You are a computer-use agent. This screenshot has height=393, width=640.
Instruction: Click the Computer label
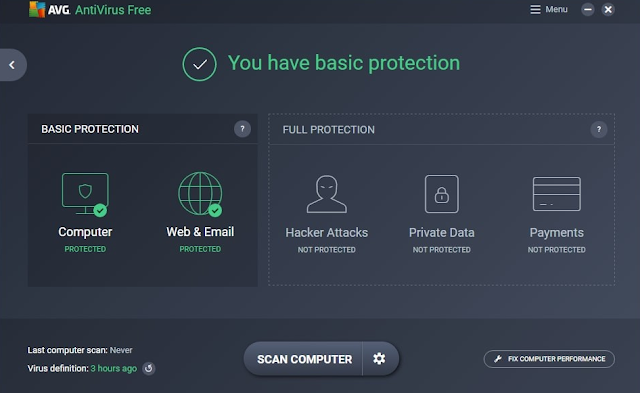[85, 232]
